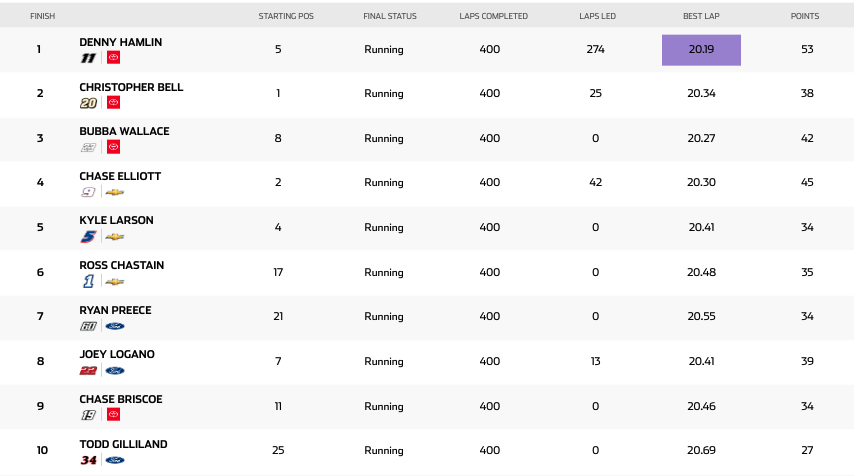Viewport: 856px width, 476px height.
Task: Click the Toyota logo beside Christopher Bell
Action: [113, 103]
